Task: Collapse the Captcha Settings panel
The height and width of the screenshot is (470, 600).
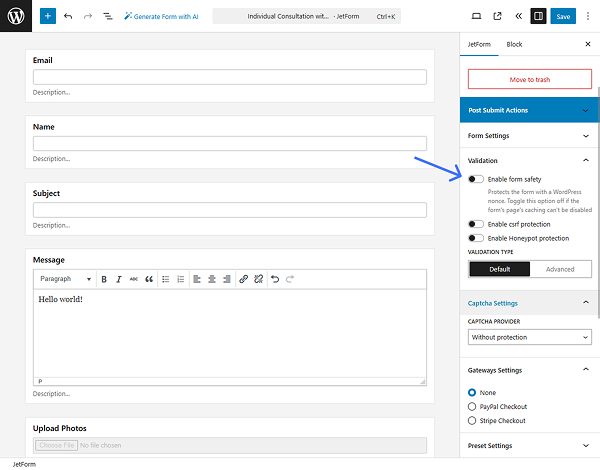Action: pos(530,303)
